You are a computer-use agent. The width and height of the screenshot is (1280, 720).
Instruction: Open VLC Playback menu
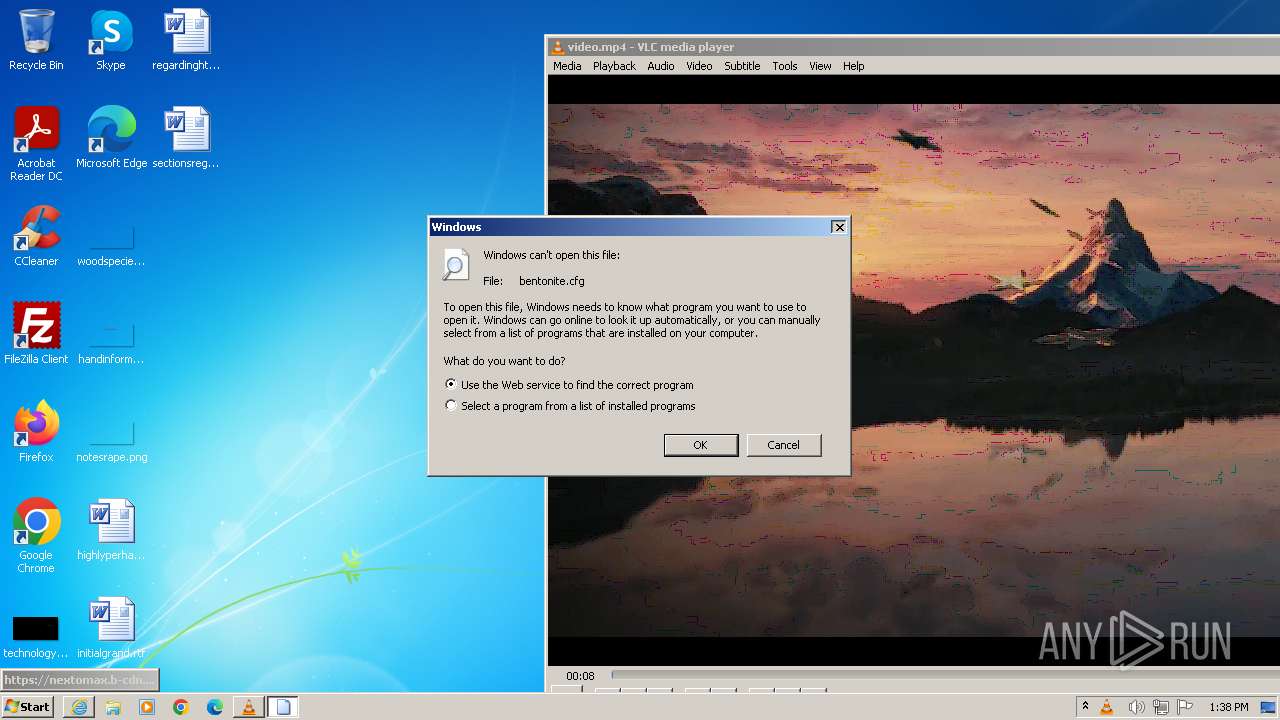[x=614, y=66]
